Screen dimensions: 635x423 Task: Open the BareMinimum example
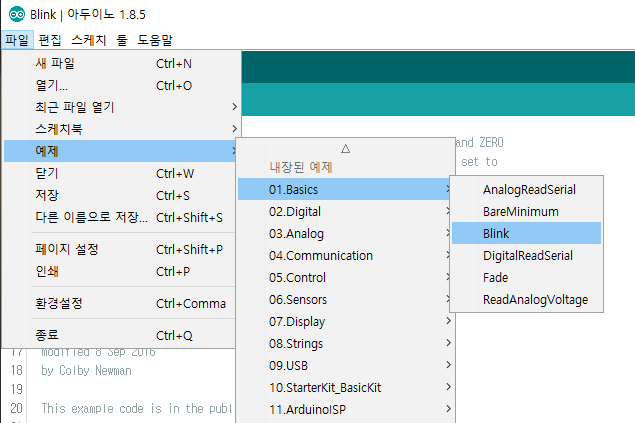(526, 211)
